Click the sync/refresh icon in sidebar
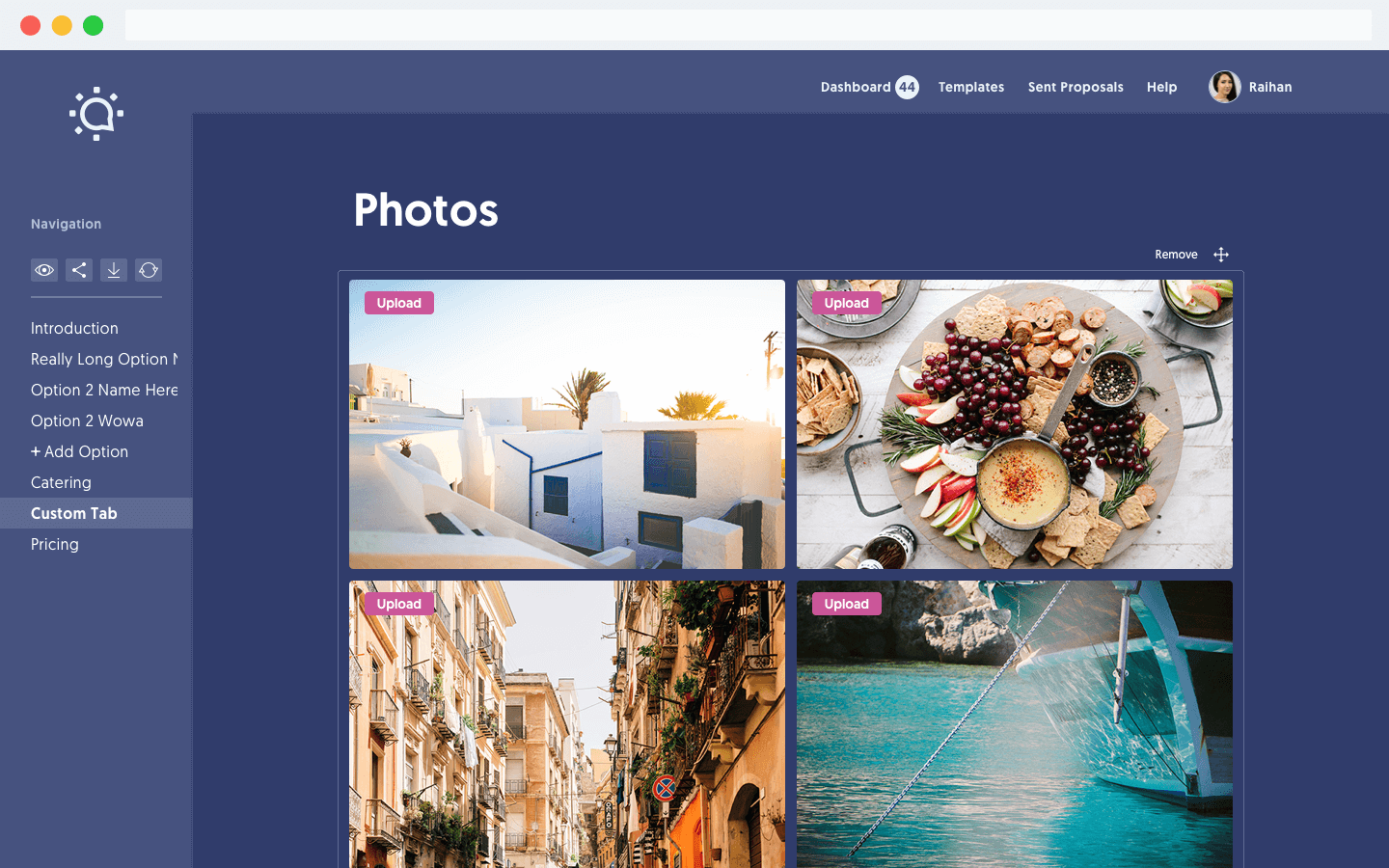Screen dimensions: 1389x868 [x=149, y=270]
